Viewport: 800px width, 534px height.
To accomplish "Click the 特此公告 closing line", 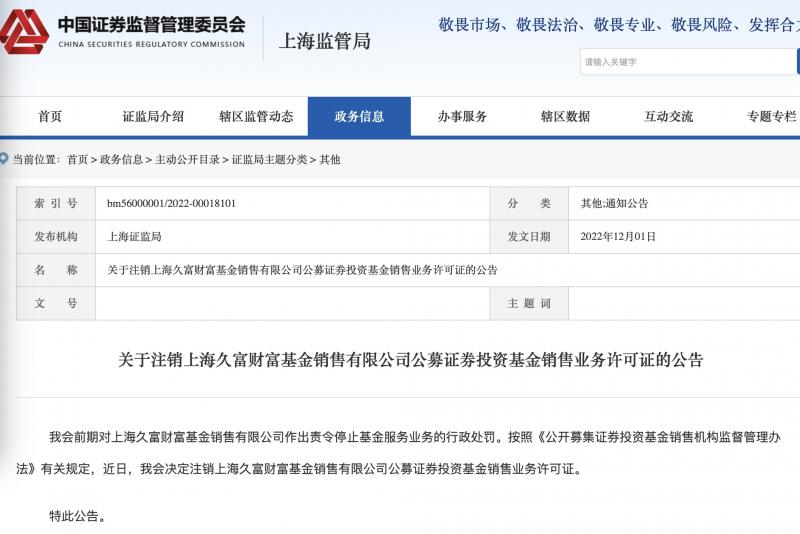I will click(78, 516).
